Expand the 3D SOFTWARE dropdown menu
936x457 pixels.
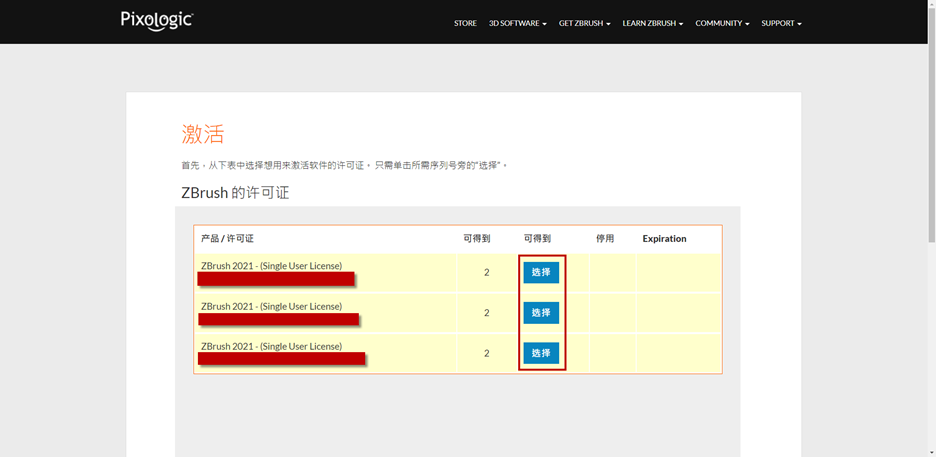coord(517,23)
